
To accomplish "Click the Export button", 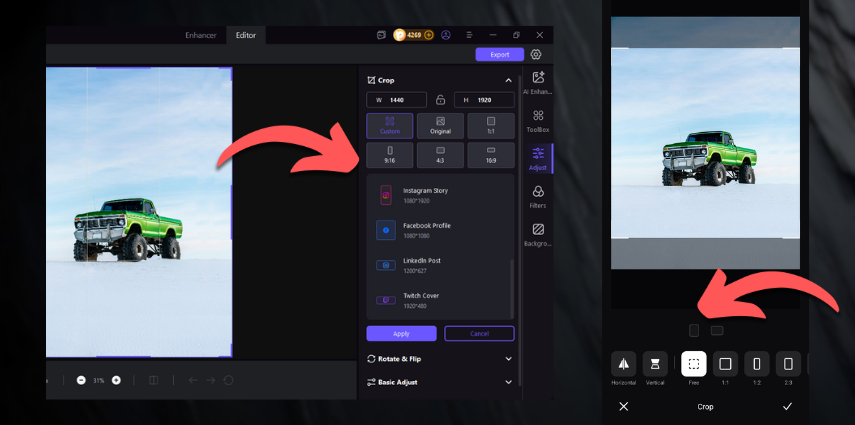I will (x=499, y=55).
